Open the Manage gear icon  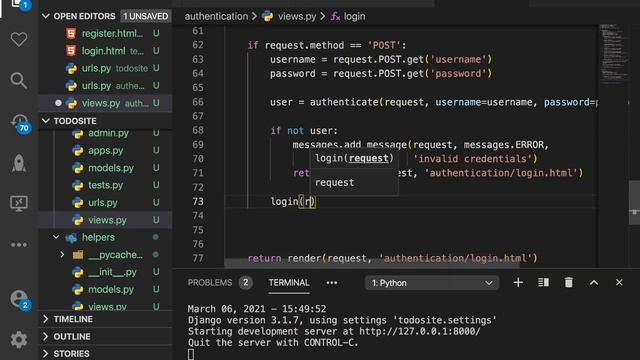click(x=19, y=340)
